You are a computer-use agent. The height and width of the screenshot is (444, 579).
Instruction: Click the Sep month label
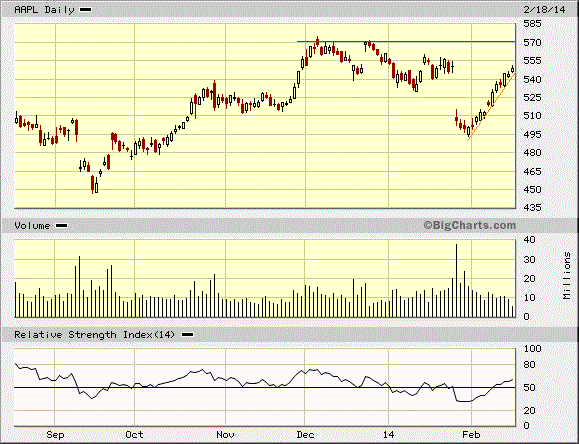tap(55, 435)
